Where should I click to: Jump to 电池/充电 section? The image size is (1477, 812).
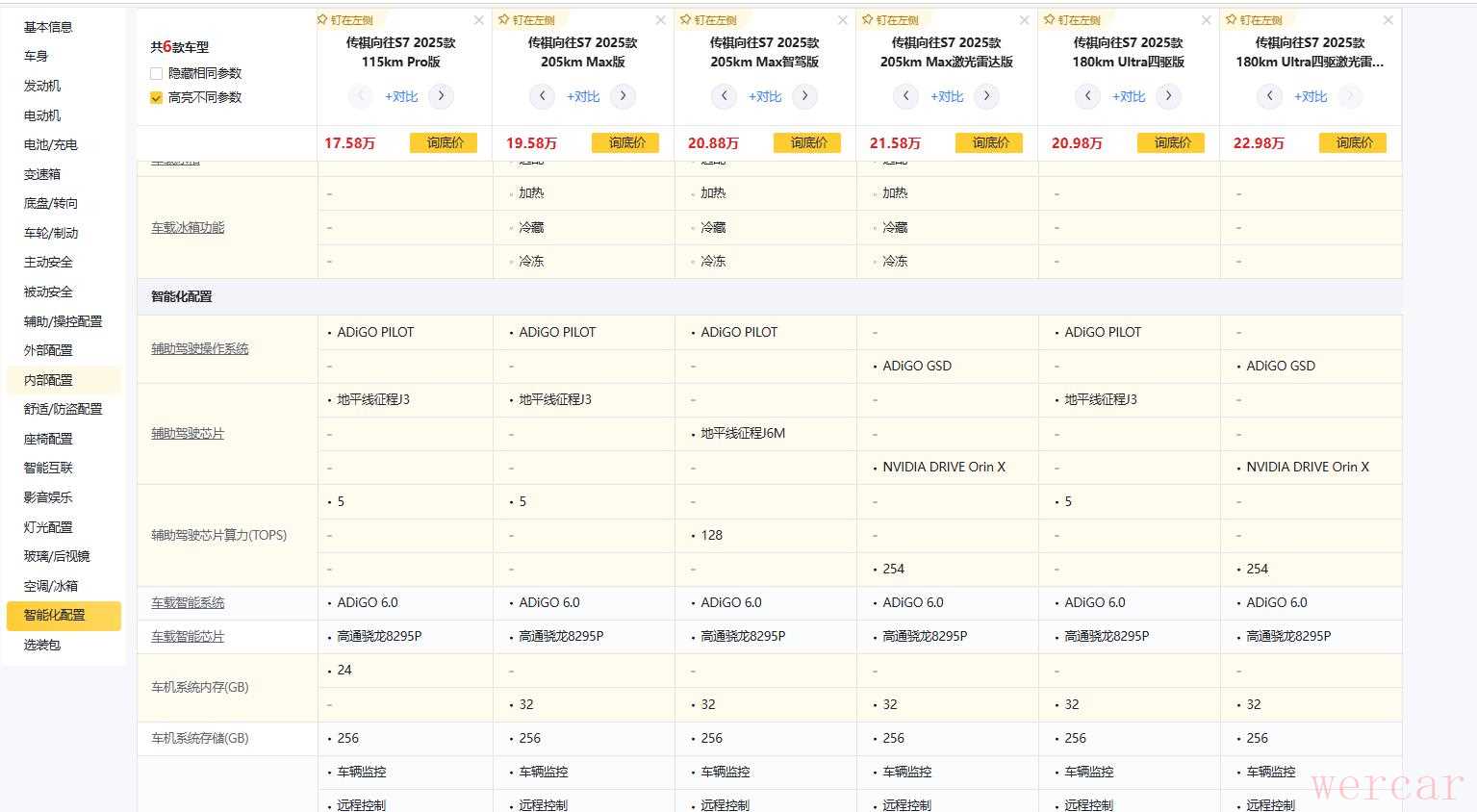tap(50, 144)
